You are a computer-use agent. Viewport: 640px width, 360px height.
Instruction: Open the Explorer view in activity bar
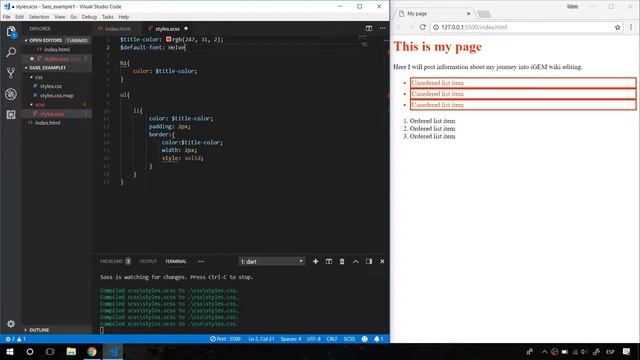pyautogui.click(x=11, y=32)
